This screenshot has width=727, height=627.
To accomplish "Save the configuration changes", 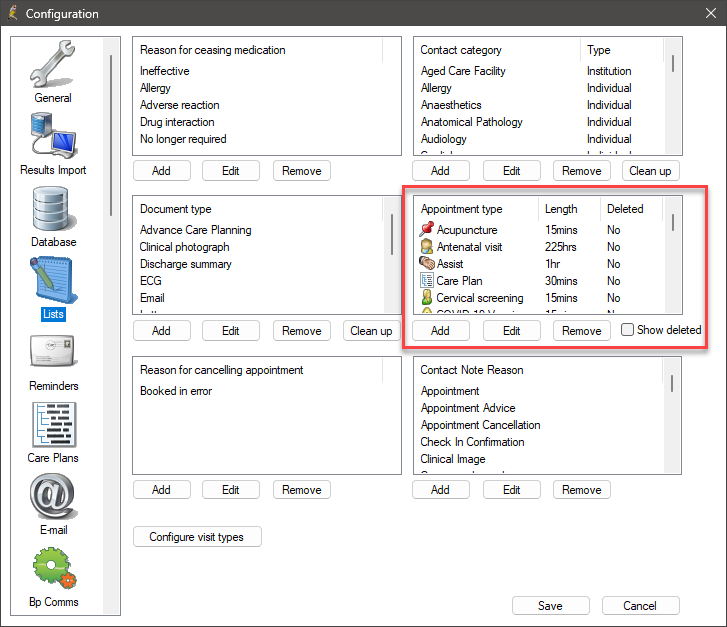I will (x=550, y=606).
